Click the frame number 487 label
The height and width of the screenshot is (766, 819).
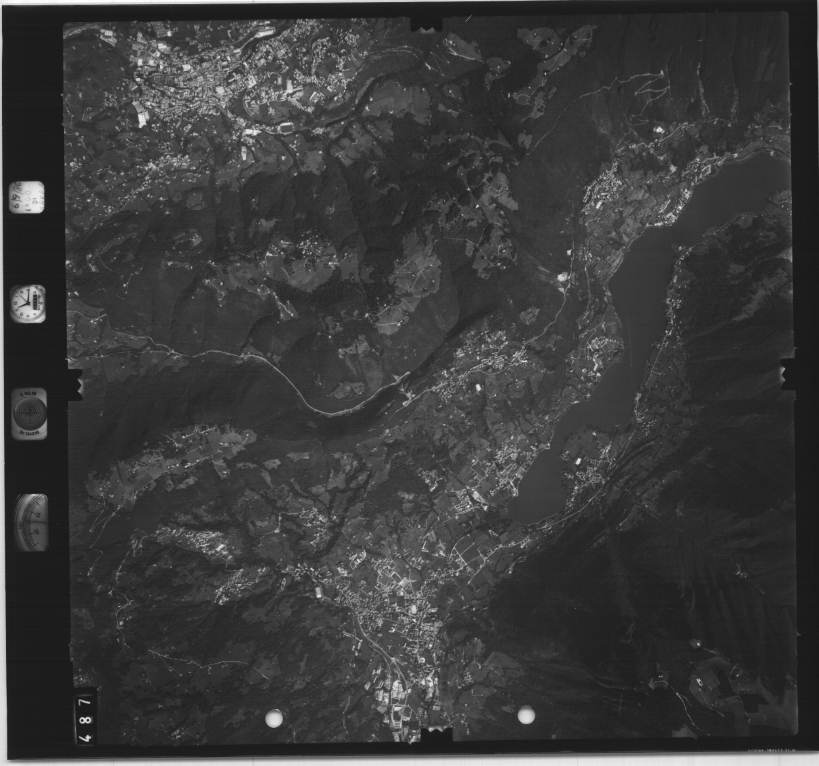84,716
